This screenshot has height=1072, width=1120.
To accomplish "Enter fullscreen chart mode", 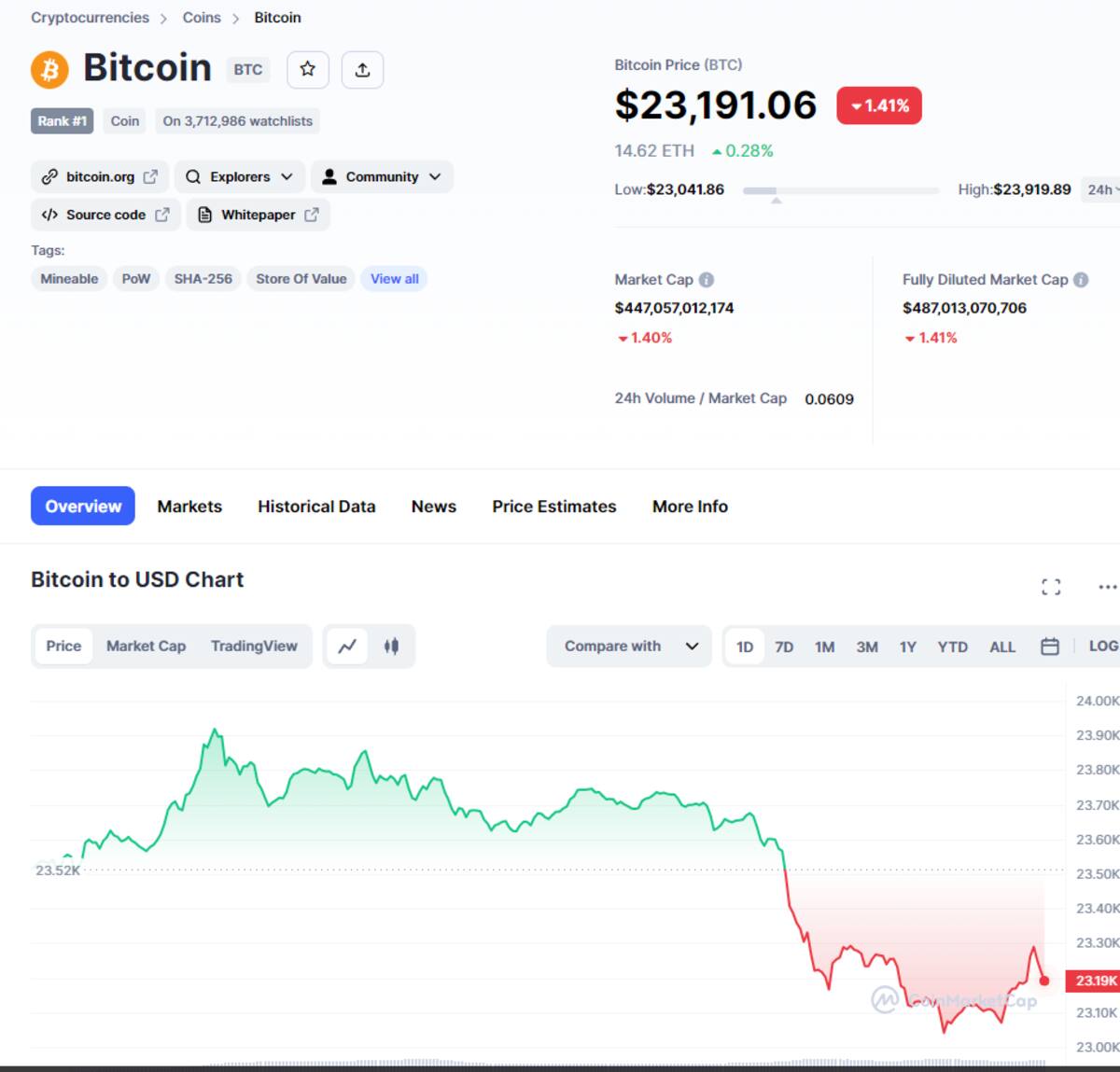I will (x=1051, y=587).
